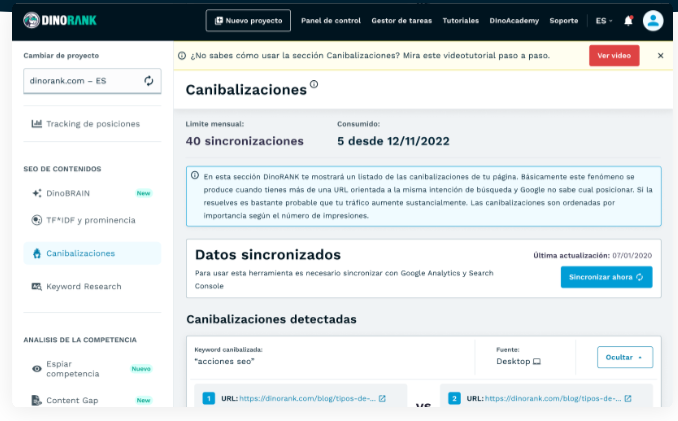
Task: Click the New badge next to Content Gap
Action: point(144,400)
